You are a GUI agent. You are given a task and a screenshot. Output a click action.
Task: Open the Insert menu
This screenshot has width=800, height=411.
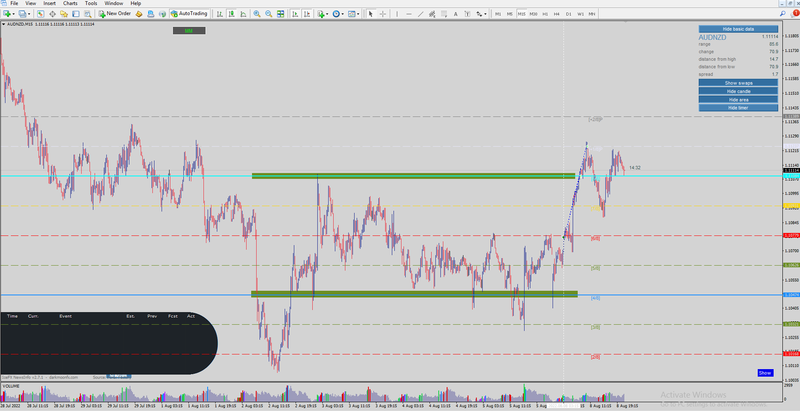point(49,3)
